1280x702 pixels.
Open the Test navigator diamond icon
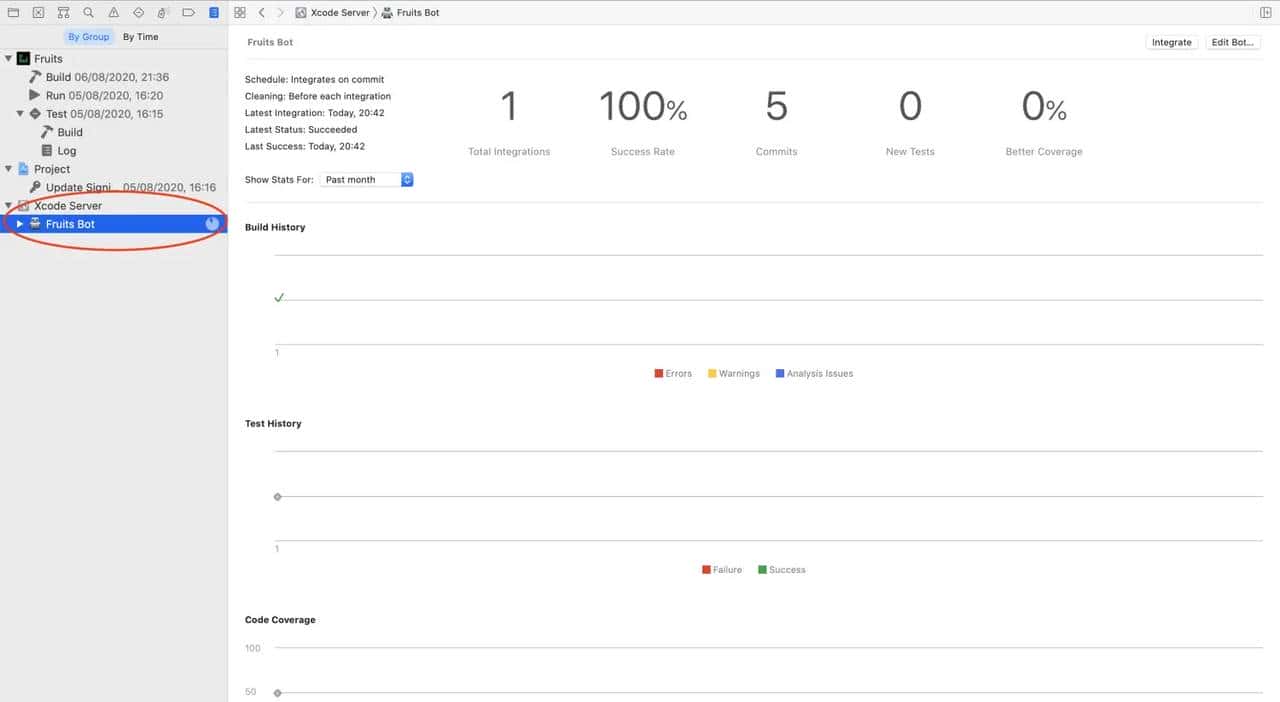138,13
